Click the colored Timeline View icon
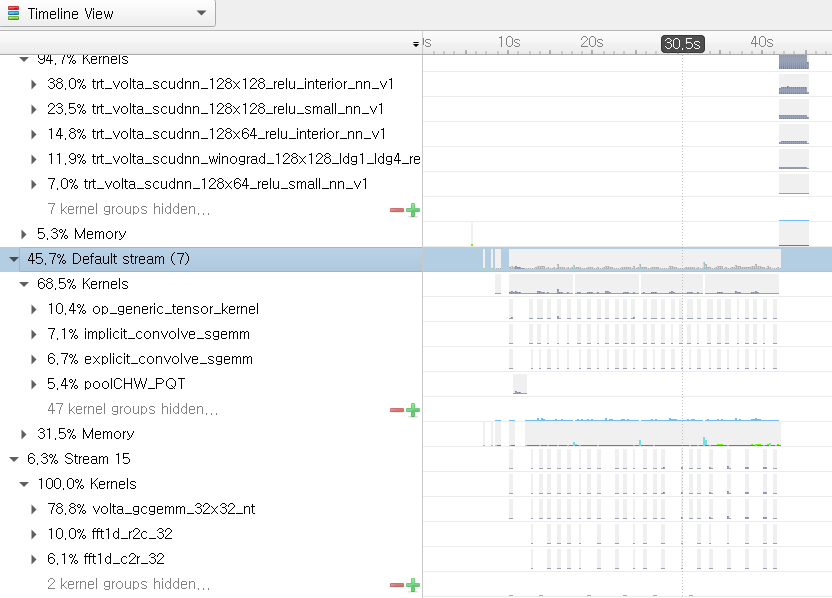Screen dimensions: 832x598 [12, 14]
